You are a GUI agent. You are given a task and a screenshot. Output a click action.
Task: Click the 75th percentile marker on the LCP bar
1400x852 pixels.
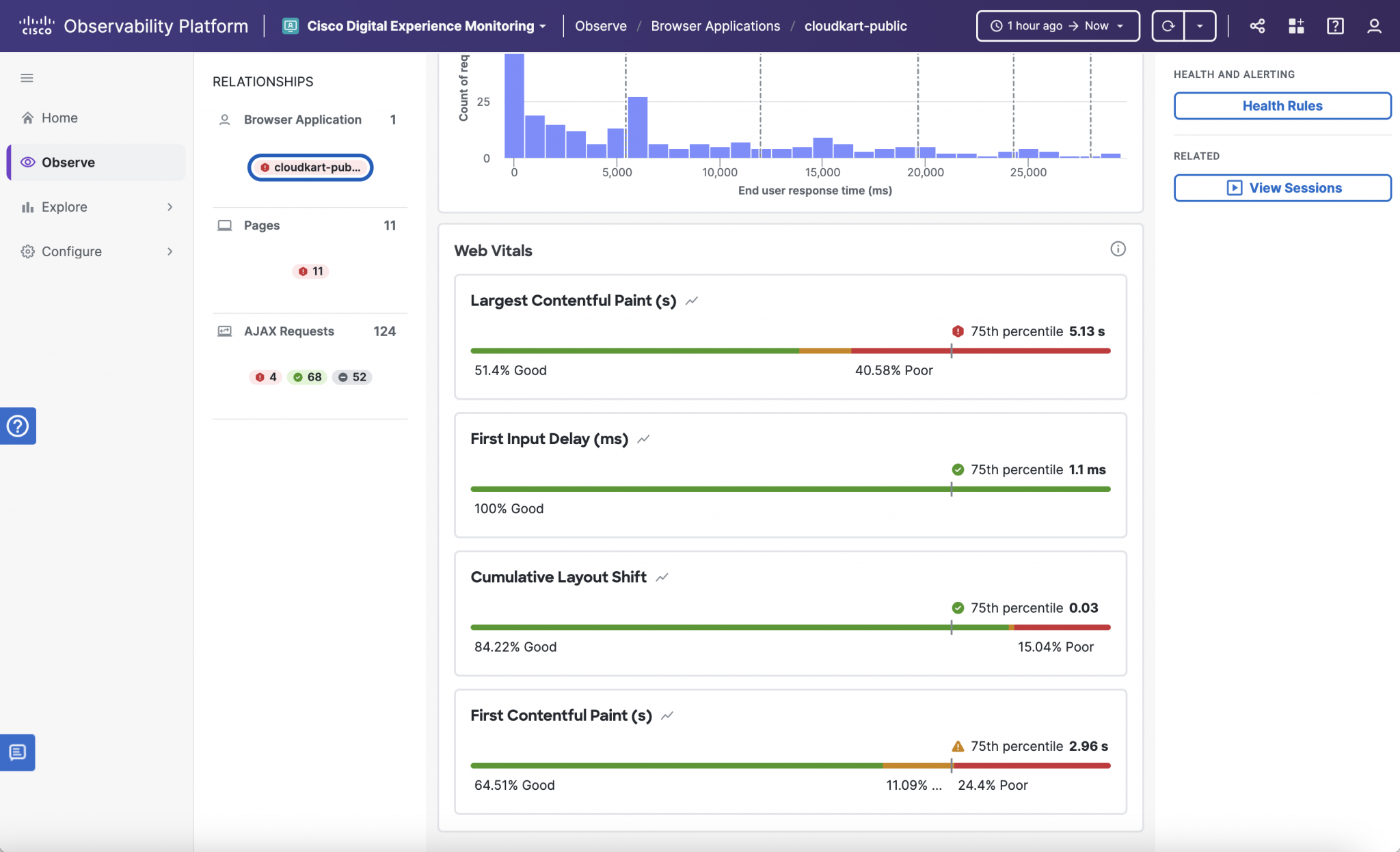click(x=952, y=351)
